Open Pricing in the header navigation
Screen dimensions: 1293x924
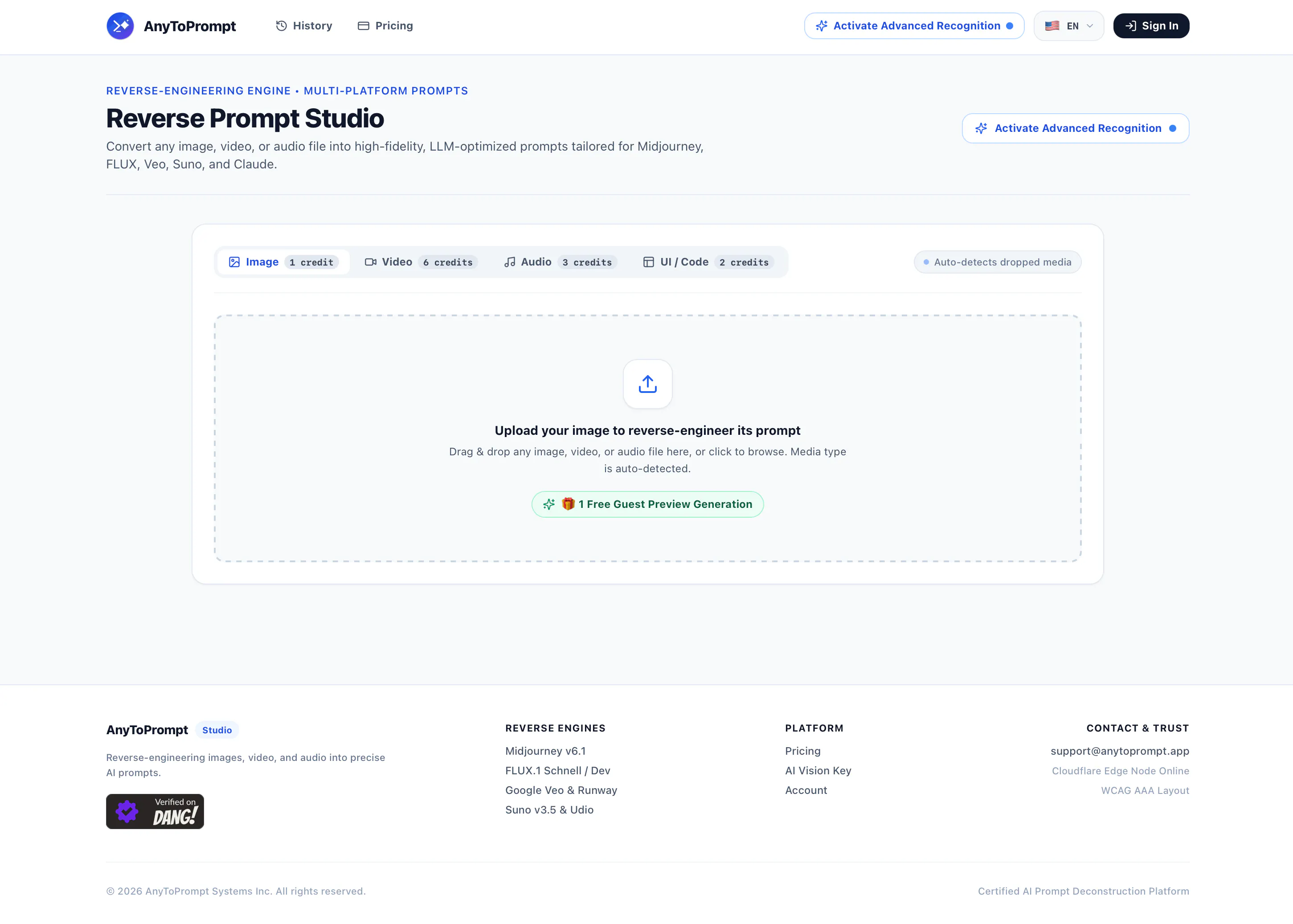[x=385, y=25]
